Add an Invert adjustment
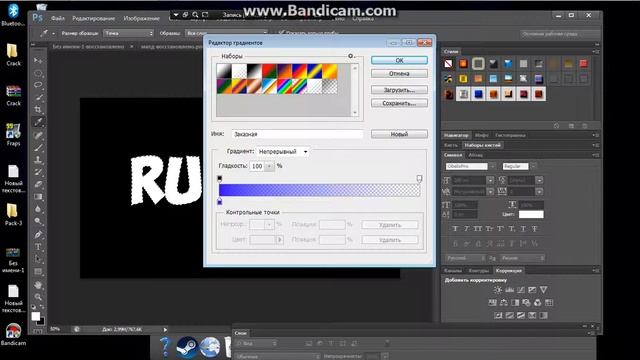This screenshot has width=640, height=360. click(x=498, y=316)
